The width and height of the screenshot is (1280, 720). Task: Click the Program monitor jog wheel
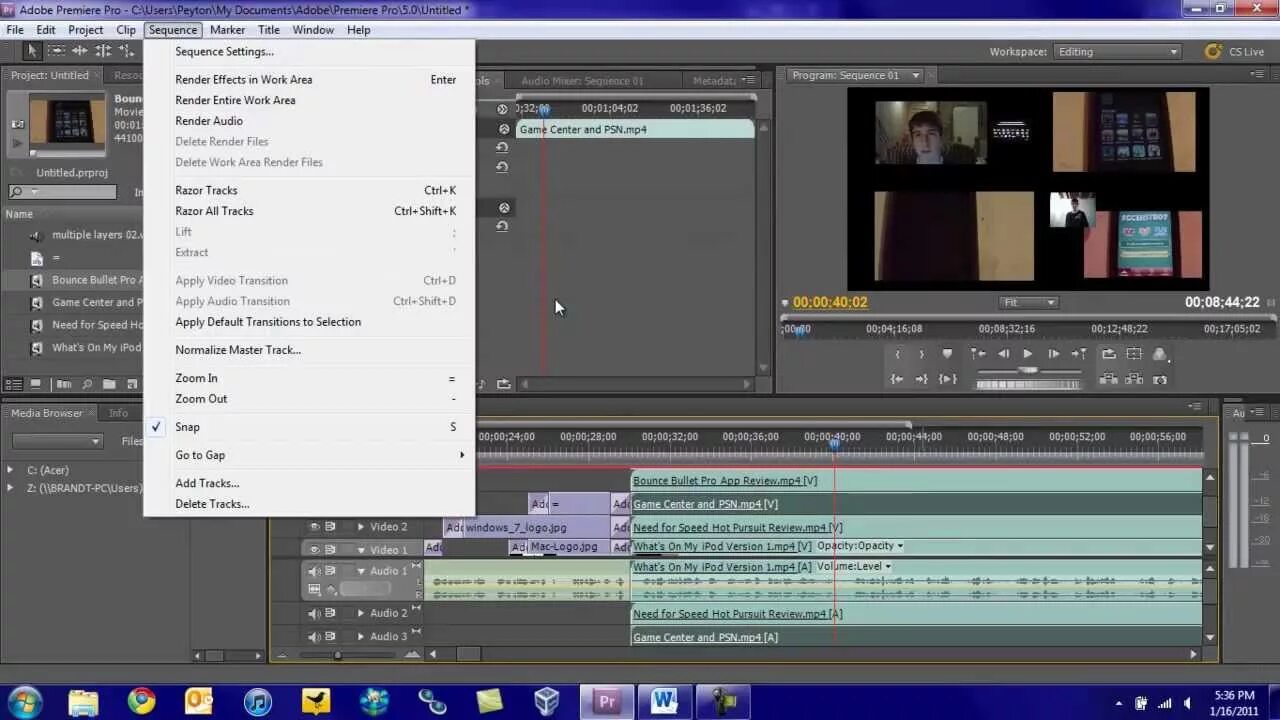tap(1028, 383)
